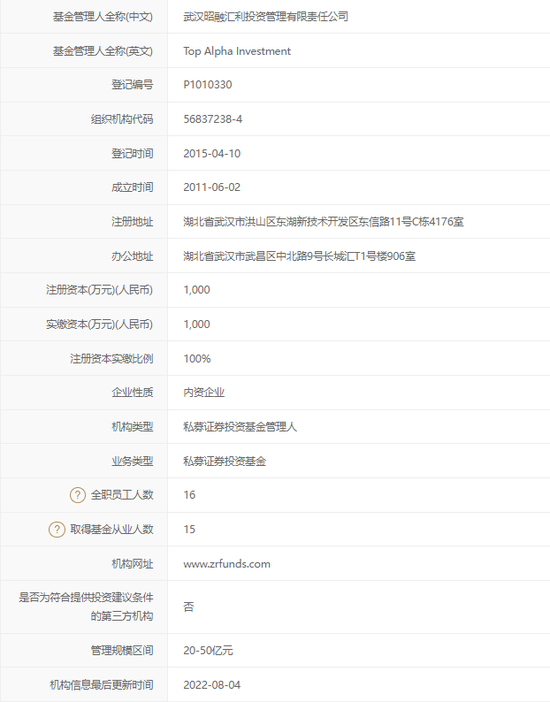The width and height of the screenshot is (550, 702).
Task: Click help icon beside 取得基金从业人数
Action: pyautogui.click(x=56, y=529)
